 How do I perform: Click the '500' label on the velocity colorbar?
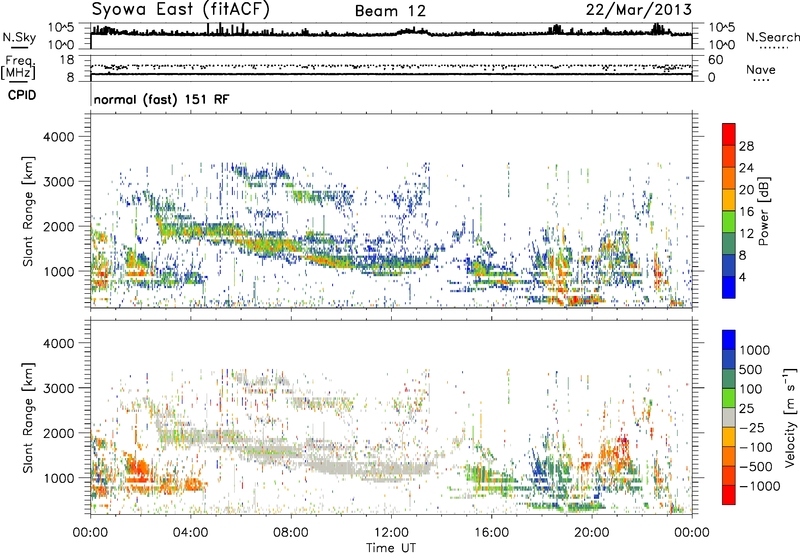pyautogui.click(x=751, y=370)
